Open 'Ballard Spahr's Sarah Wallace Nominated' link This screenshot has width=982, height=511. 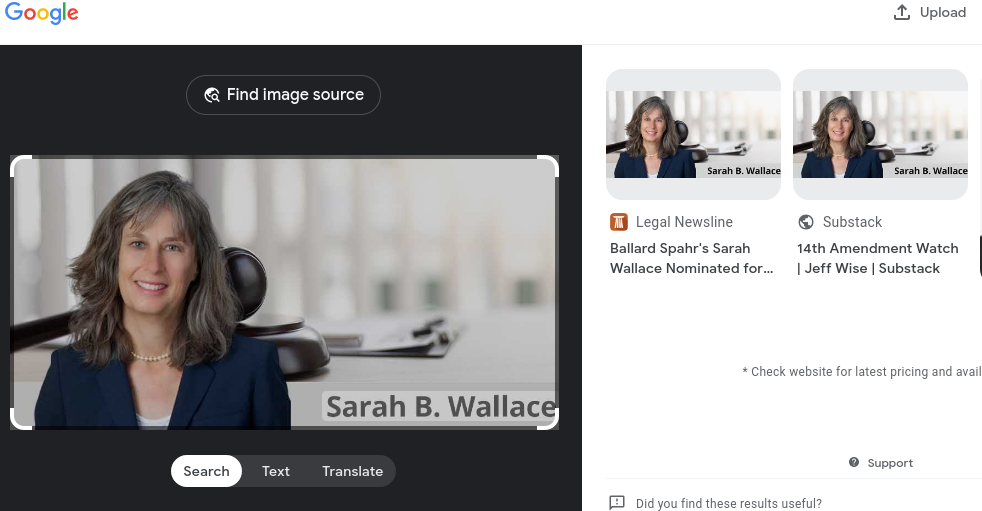tap(691, 258)
